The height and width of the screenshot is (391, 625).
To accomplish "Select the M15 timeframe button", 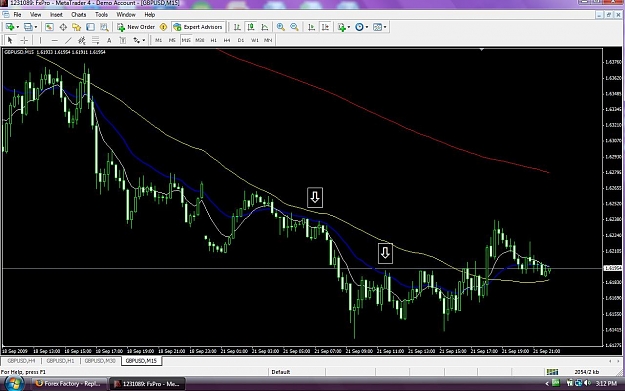I will tap(186, 40).
